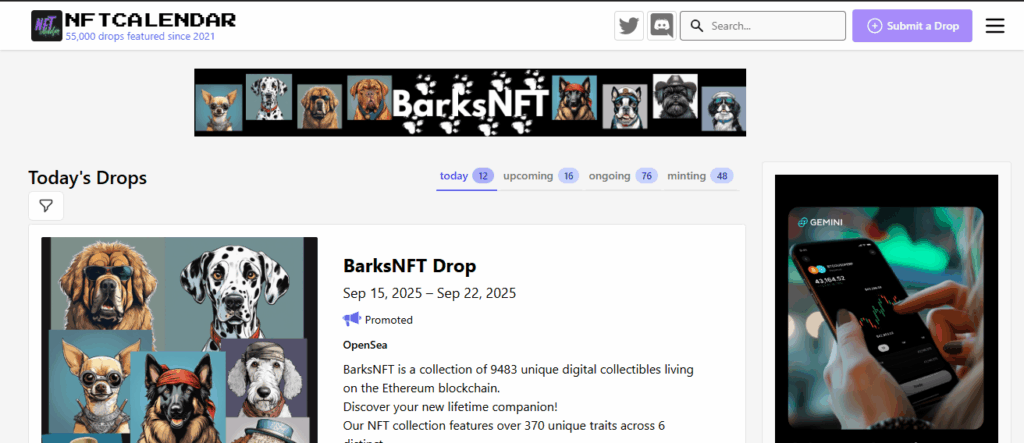The width and height of the screenshot is (1024, 443).
Task: Click the Submit a Drop button
Action: pyautogui.click(x=912, y=26)
